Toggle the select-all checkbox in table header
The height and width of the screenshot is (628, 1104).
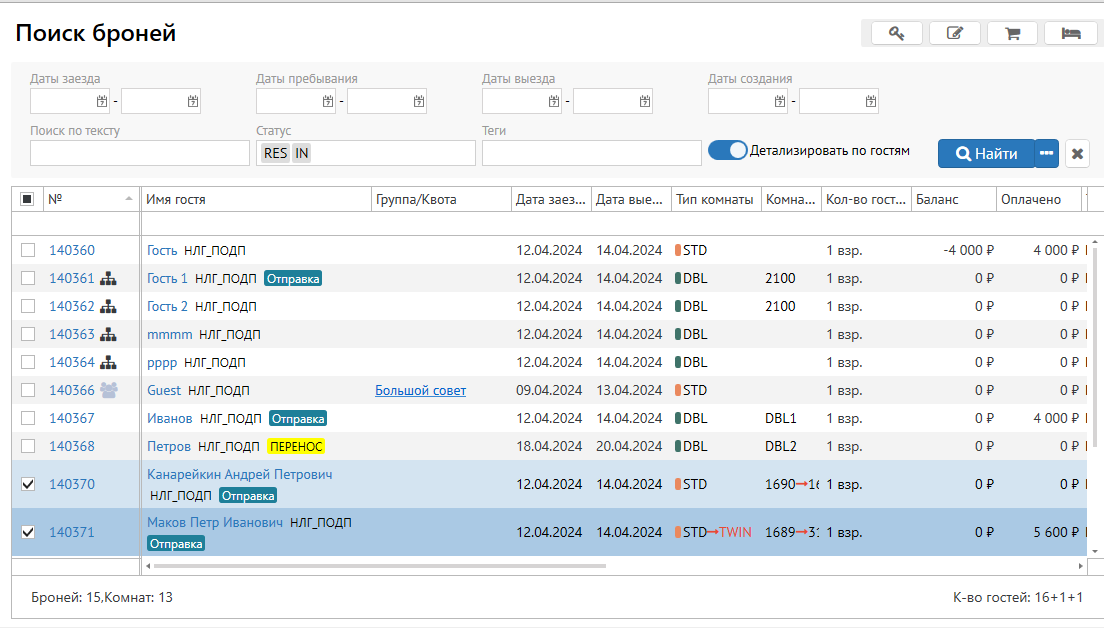[x=28, y=199]
